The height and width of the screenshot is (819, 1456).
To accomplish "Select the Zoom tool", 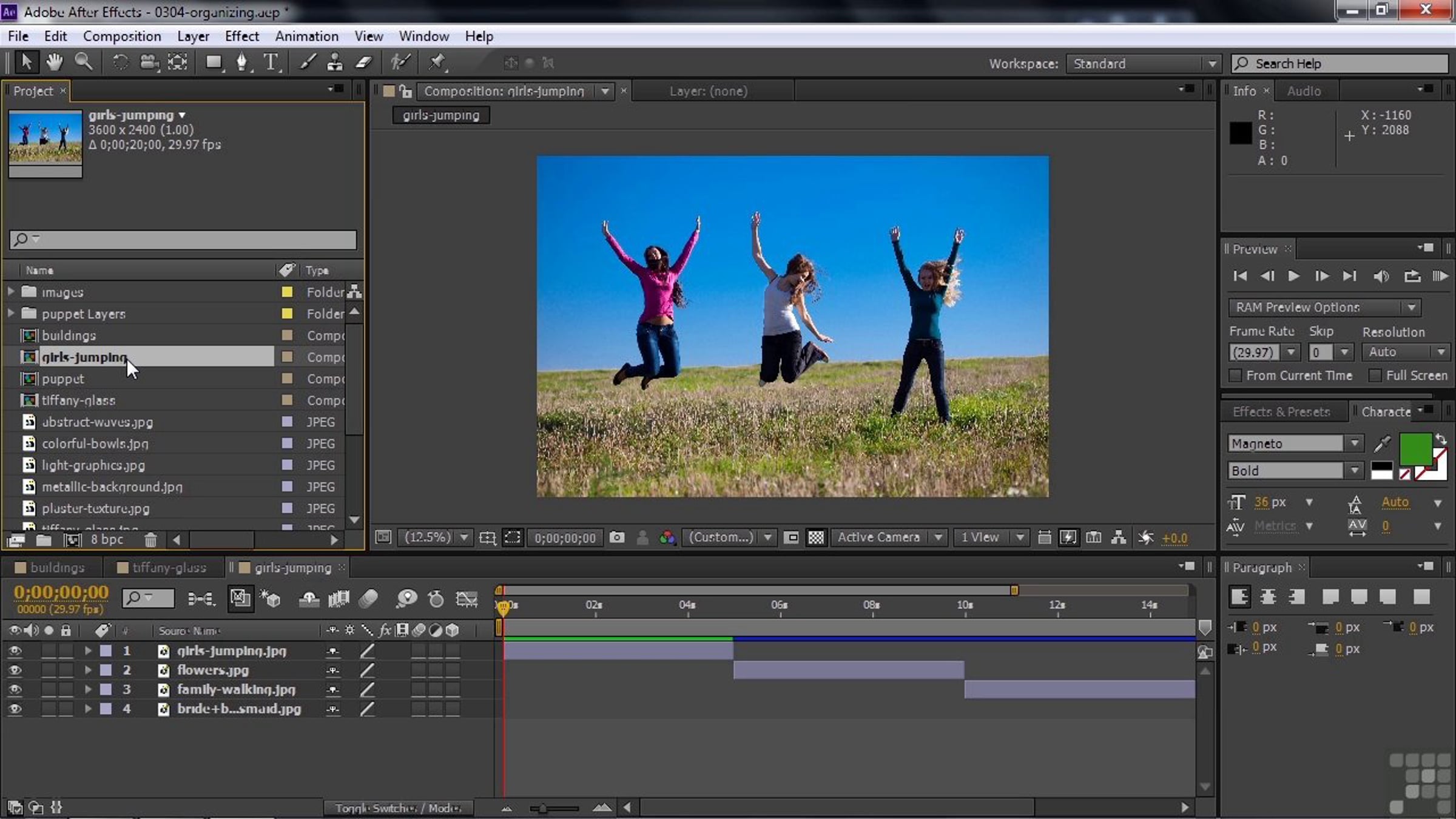I will pos(84,62).
